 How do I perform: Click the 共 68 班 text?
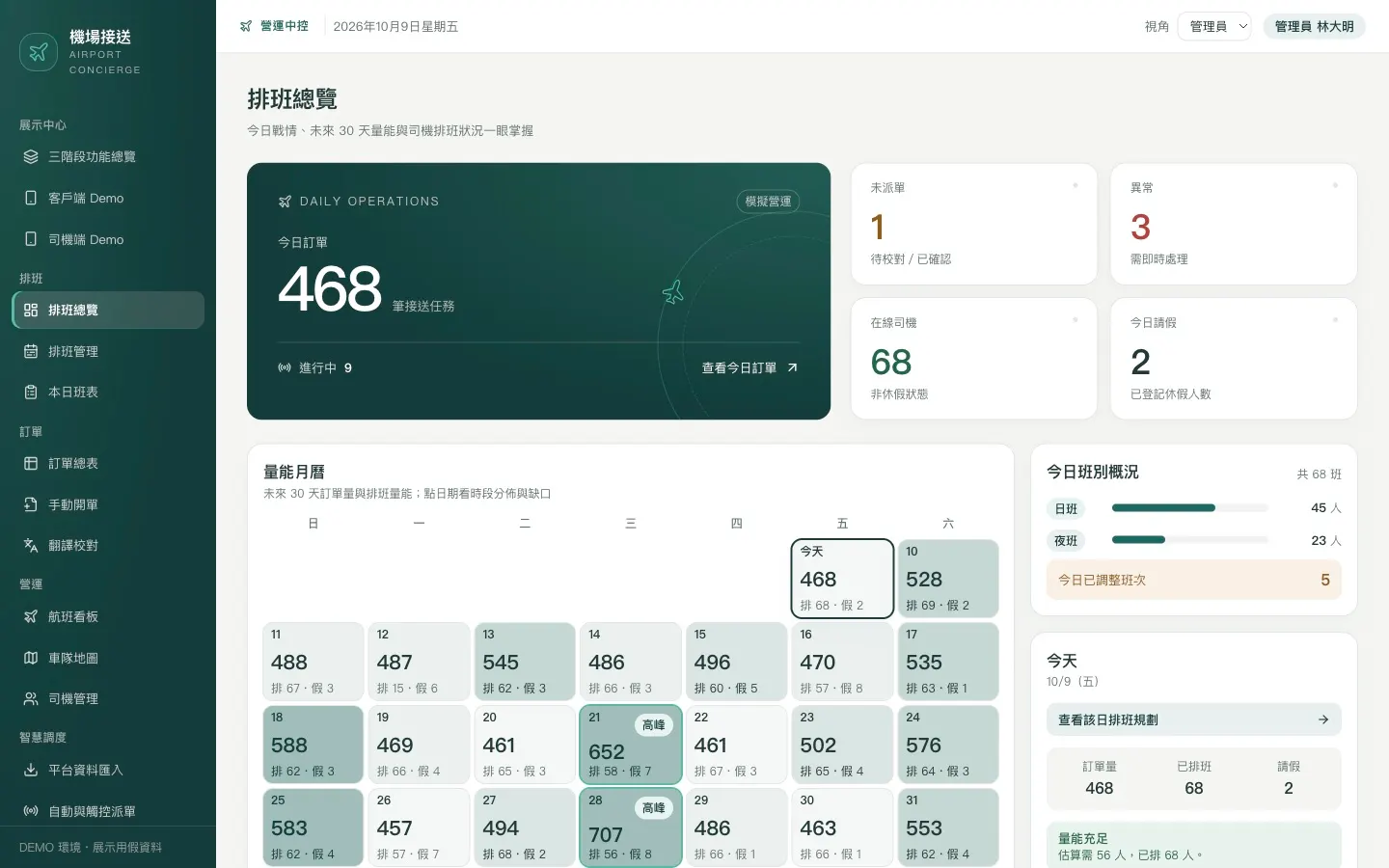pyautogui.click(x=1319, y=474)
